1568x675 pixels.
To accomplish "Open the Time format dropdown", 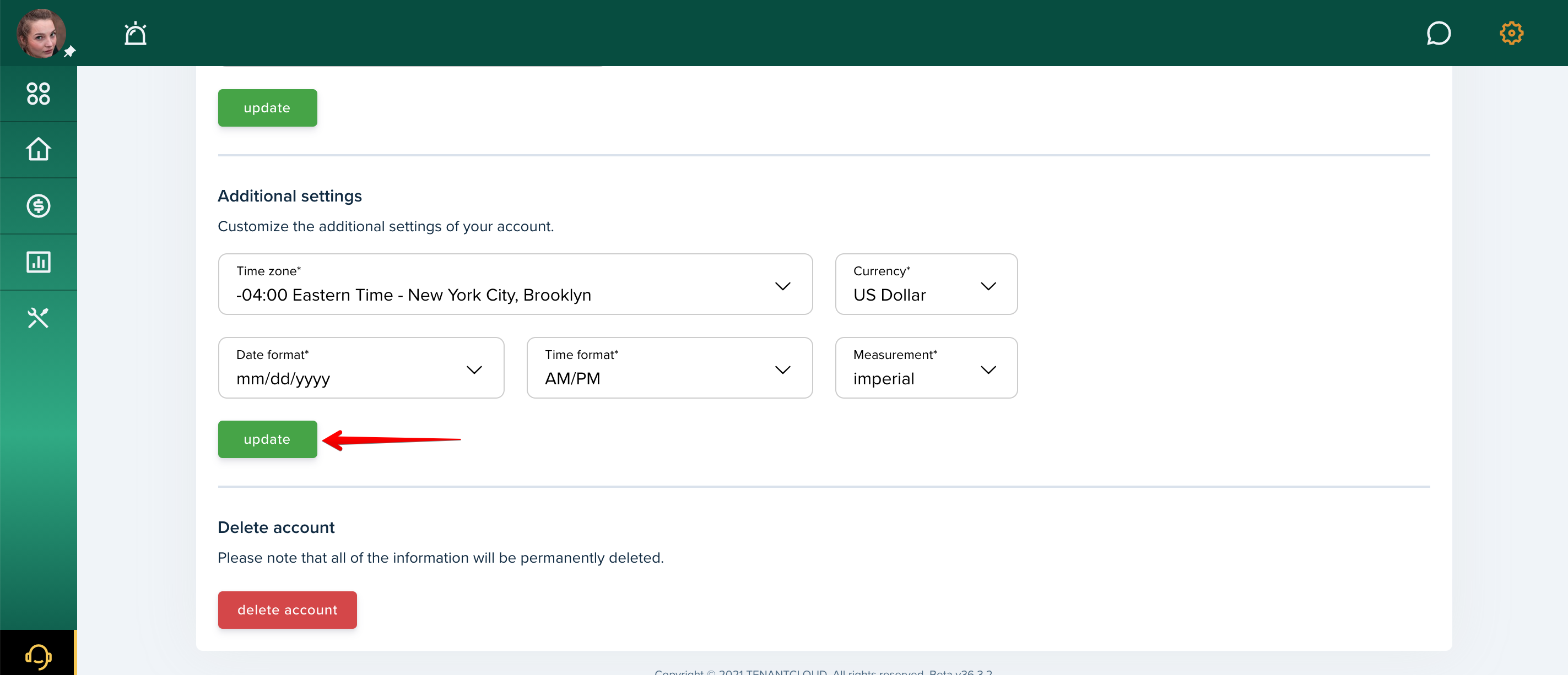I will [669, 368].
